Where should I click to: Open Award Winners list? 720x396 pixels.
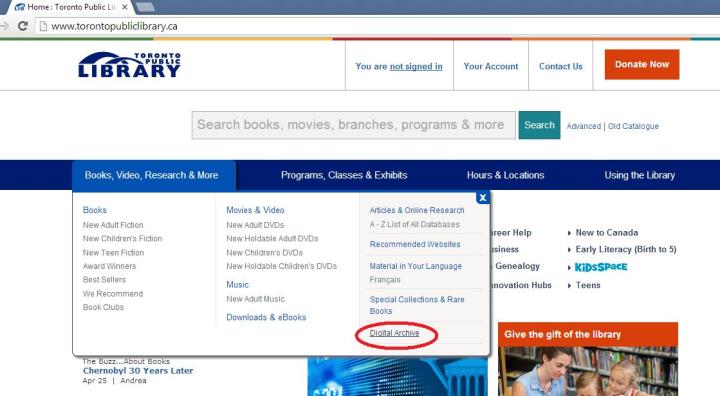point(109,266)
